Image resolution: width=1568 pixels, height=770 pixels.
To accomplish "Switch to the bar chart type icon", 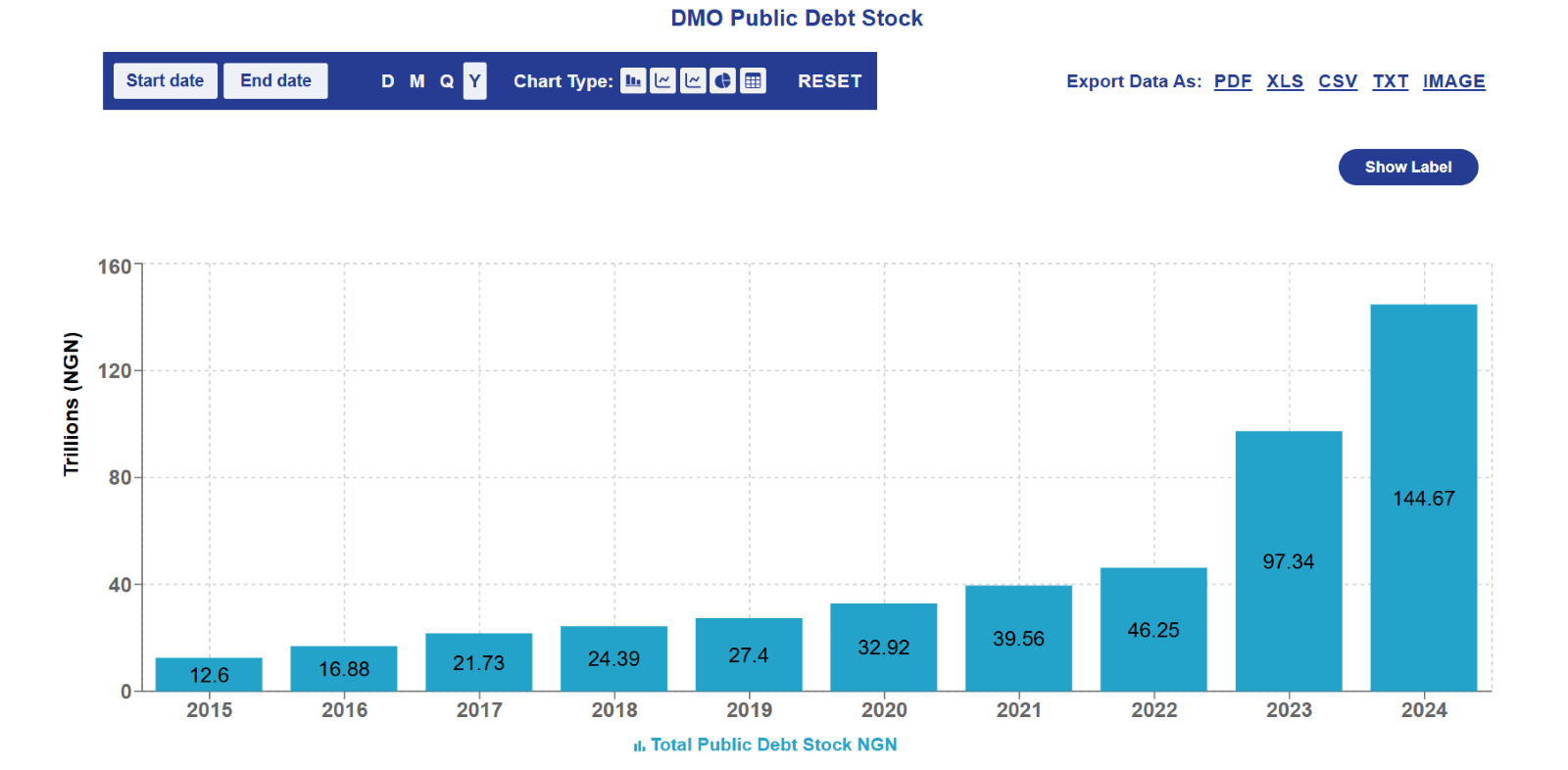I will pyautogui.click(x=633, y=81).
